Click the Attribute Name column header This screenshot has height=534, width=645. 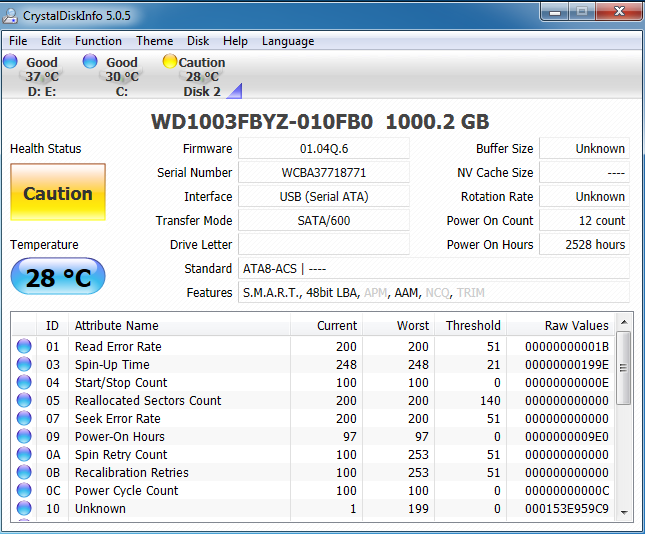coord(116,325)
